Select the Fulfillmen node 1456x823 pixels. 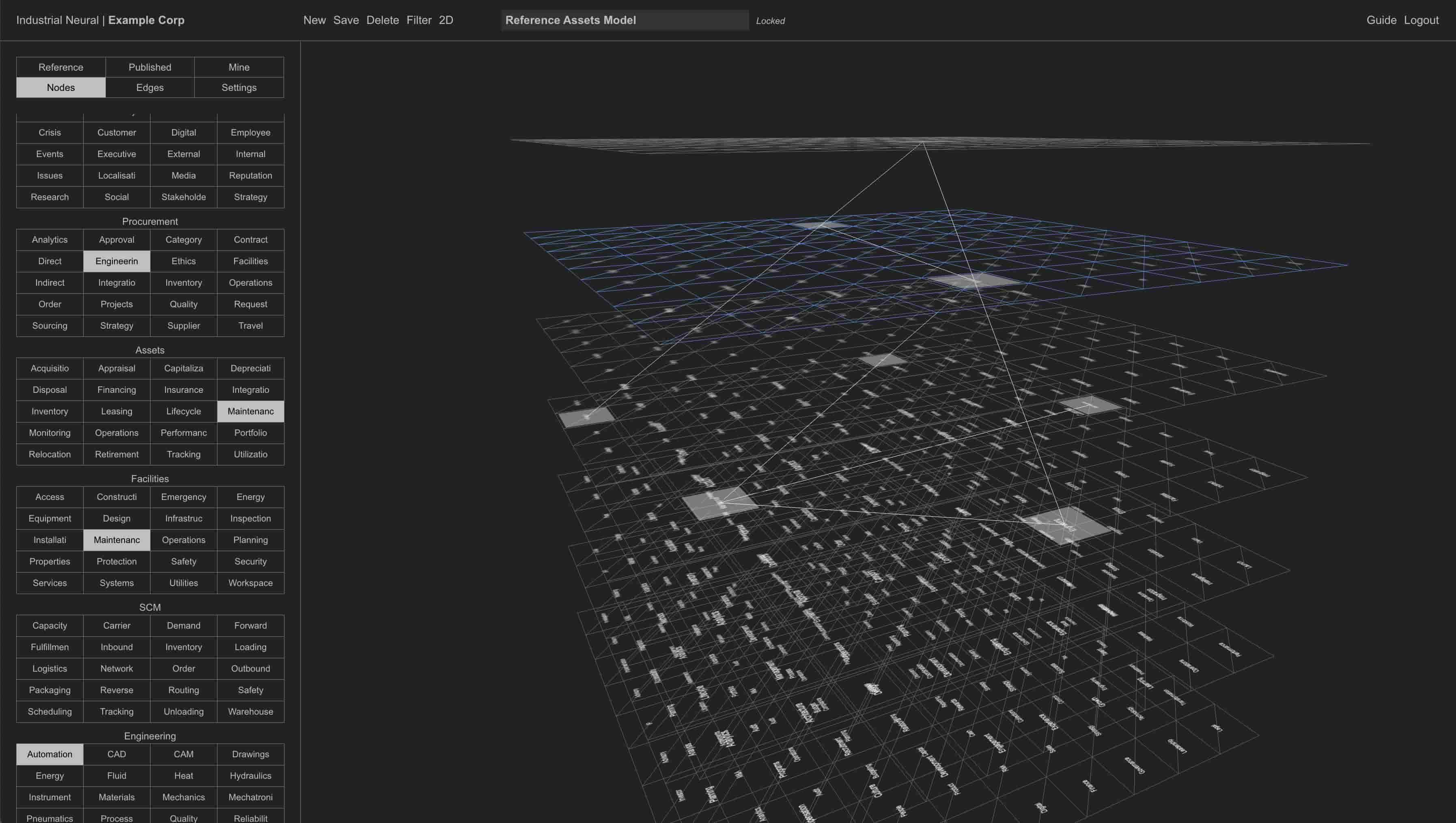click(x=50, y=647)
